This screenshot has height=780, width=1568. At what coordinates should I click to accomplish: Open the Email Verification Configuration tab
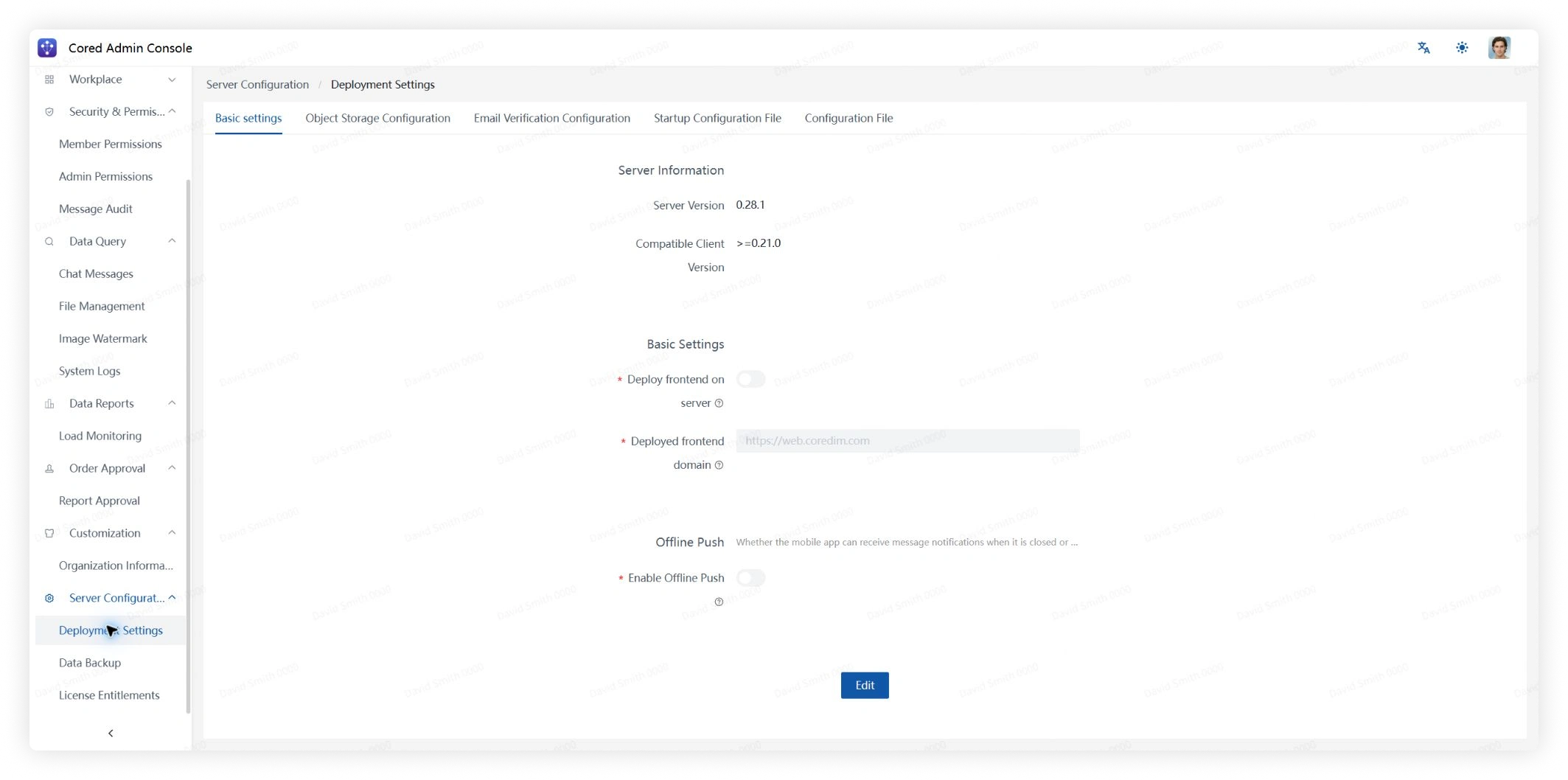pyautogui.click(x=552, y=118)
